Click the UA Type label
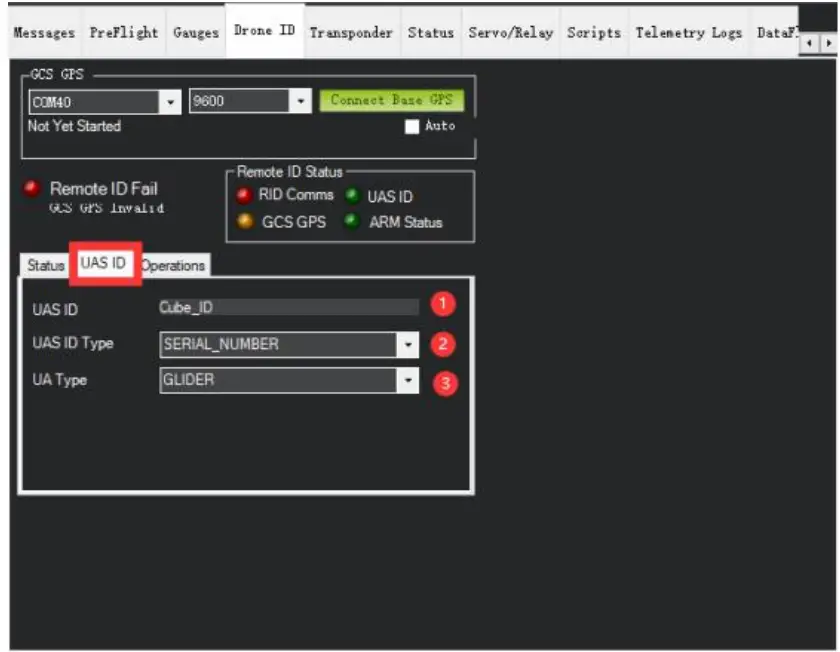Image resolution: width=840 pixels, height=652 pixels. coord(59,380)
